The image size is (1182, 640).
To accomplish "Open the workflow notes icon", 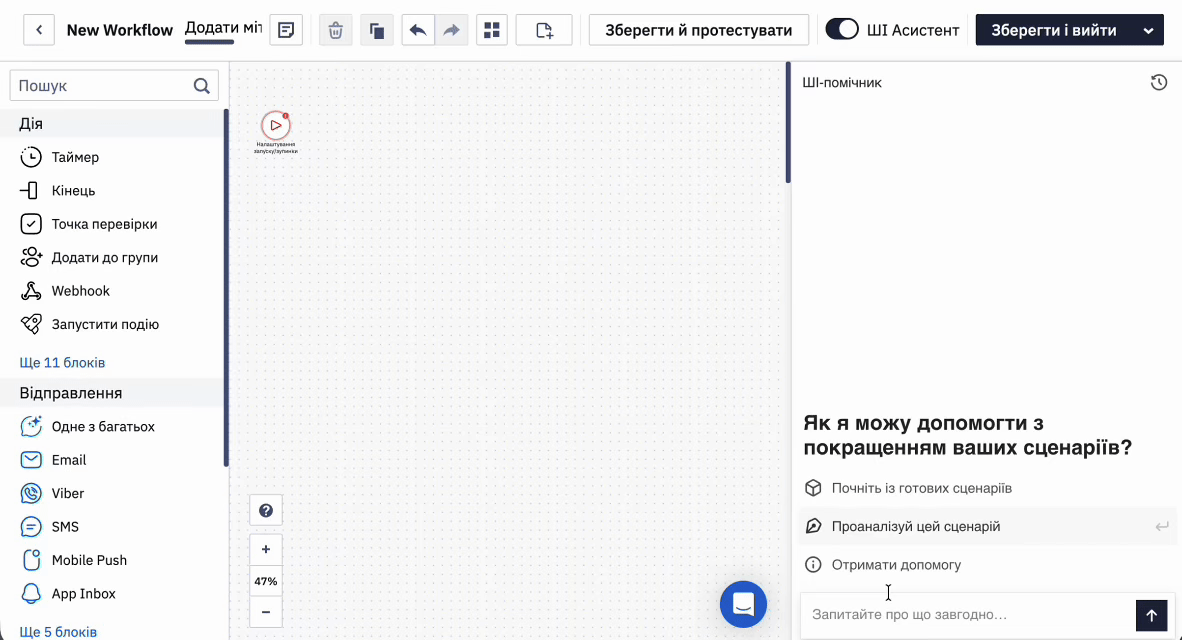I will pyautogui.click(x=286, y=30).
